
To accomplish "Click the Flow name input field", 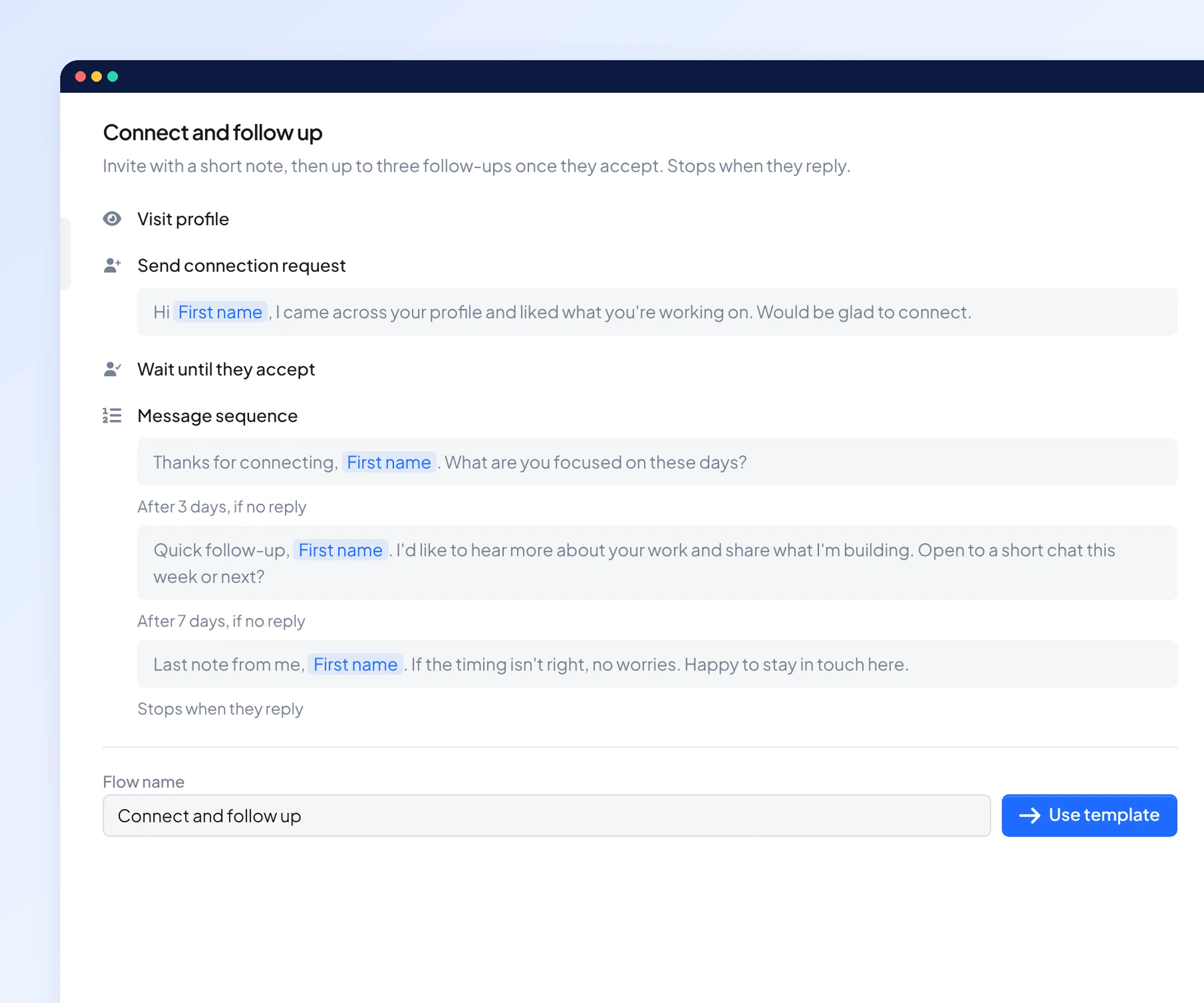I will pyautogui.click(x=546, y=815).
